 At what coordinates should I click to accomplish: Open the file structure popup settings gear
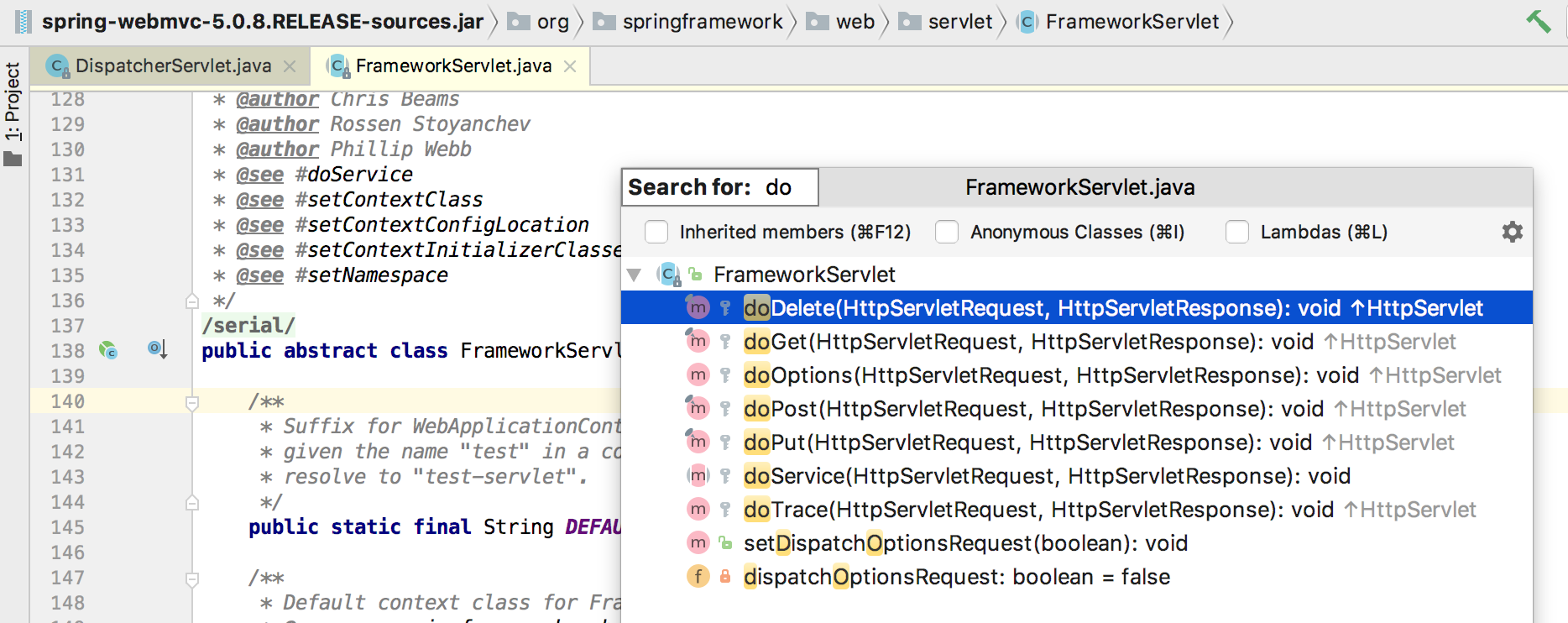1512,232
